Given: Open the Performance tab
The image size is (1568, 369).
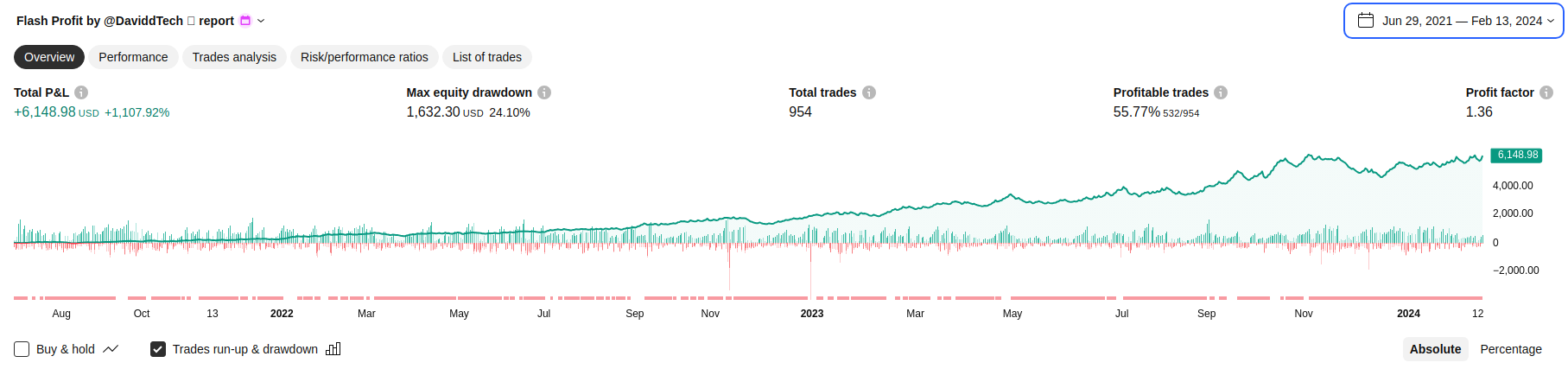Looking at the screenshot, I should 133,57.
